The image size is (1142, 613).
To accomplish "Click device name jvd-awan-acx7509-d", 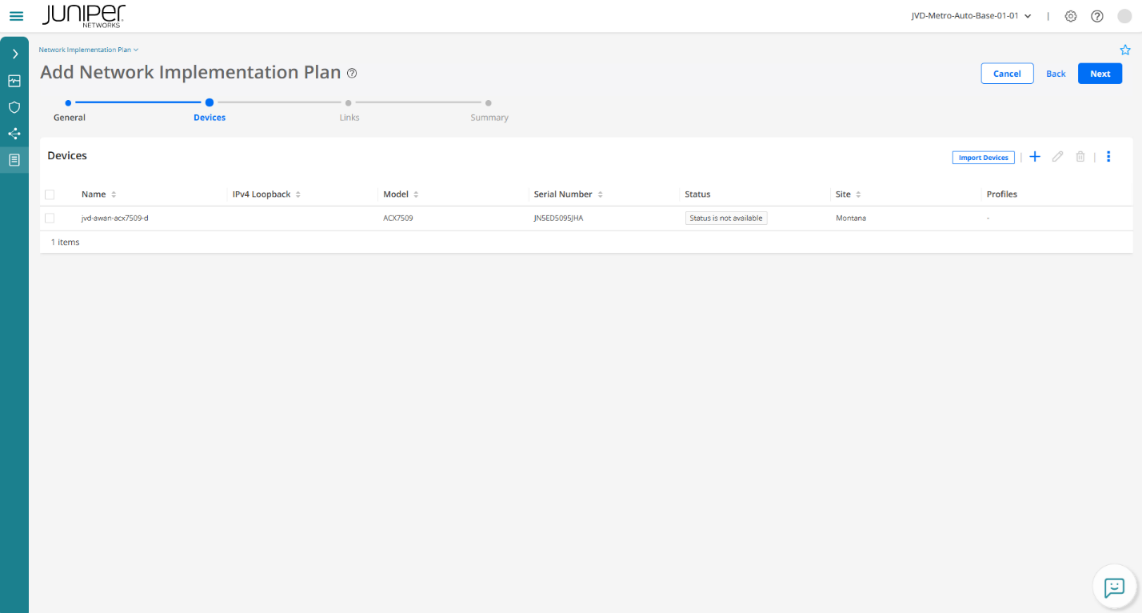I will pos(114,218).
